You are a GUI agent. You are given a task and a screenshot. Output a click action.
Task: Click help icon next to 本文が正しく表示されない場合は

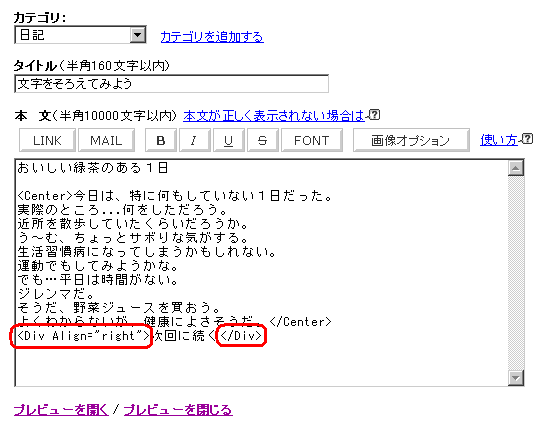[x=375, y=115]
